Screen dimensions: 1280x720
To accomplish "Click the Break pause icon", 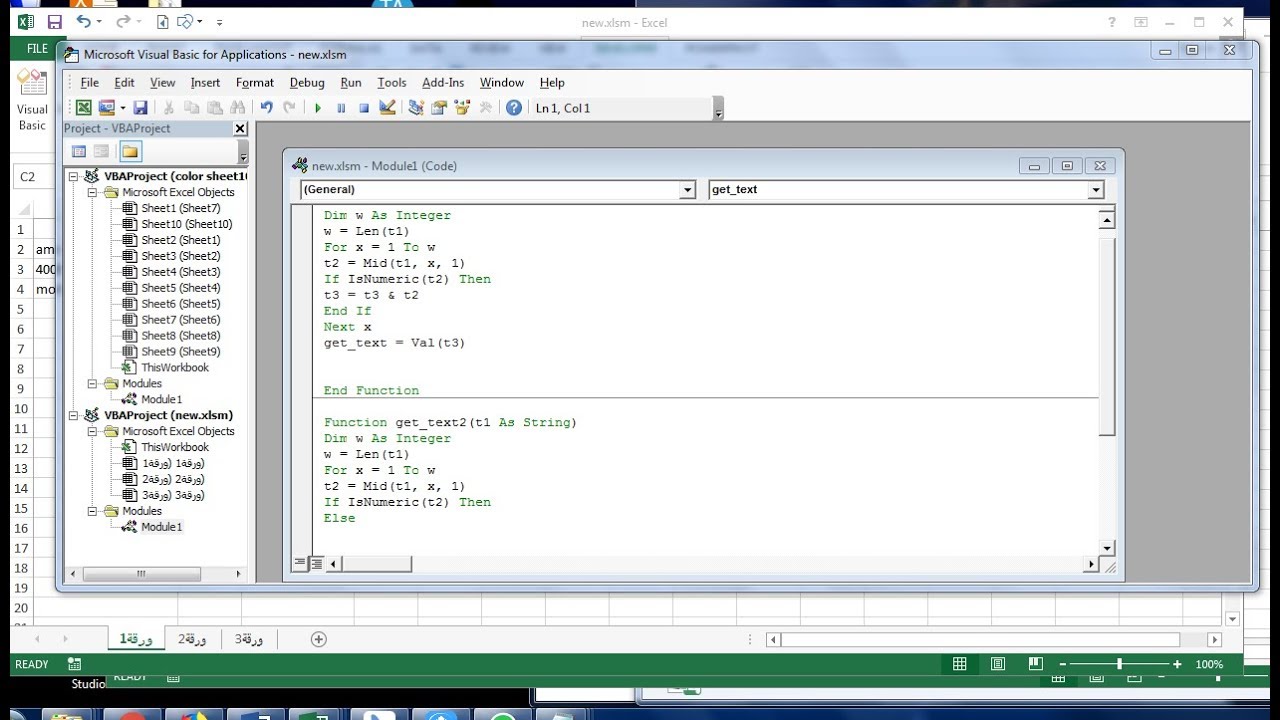I will click(x=341, y=108).
